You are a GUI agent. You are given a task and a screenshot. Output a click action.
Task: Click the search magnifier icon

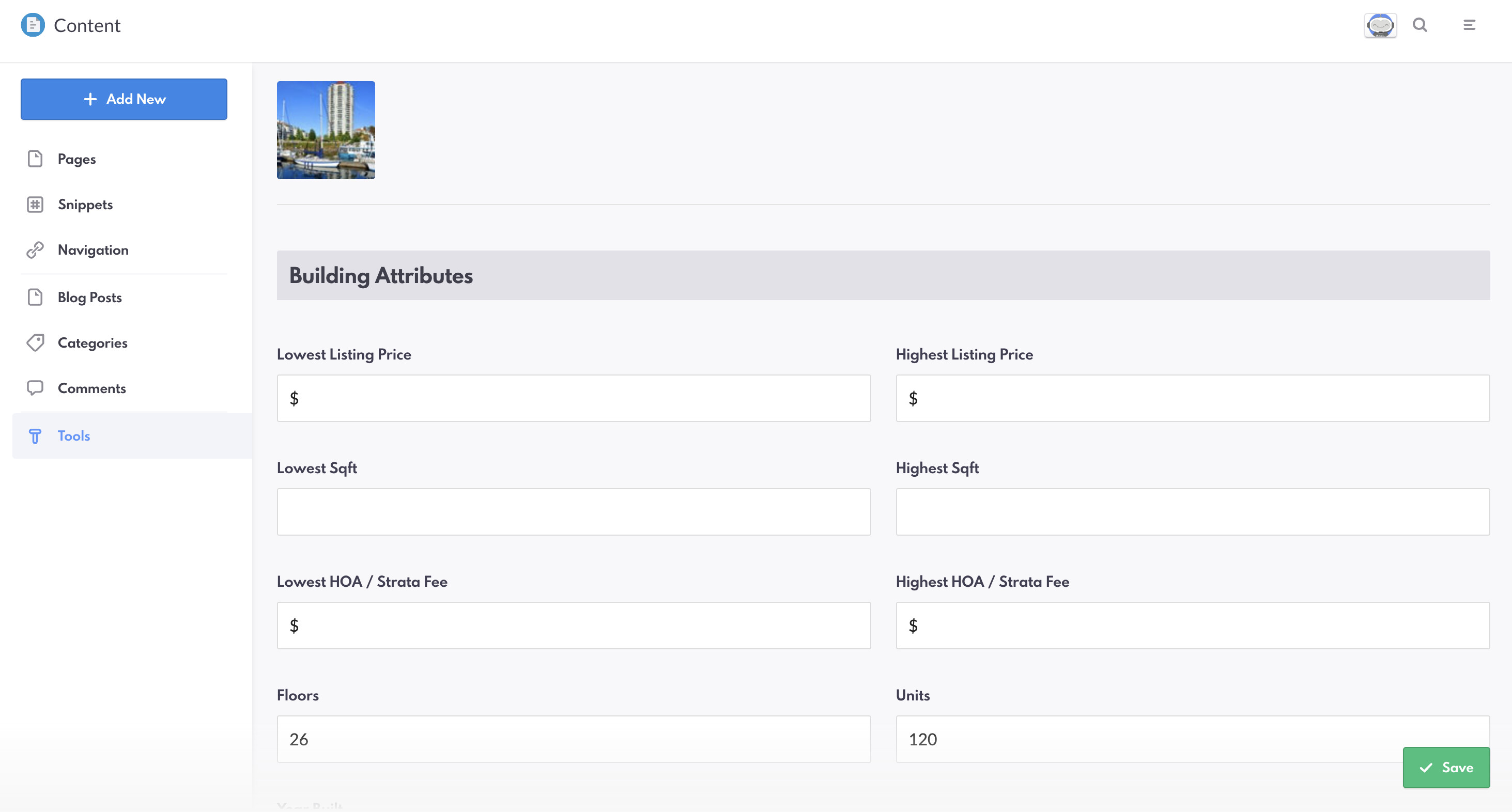click(x=1420, y=25)
